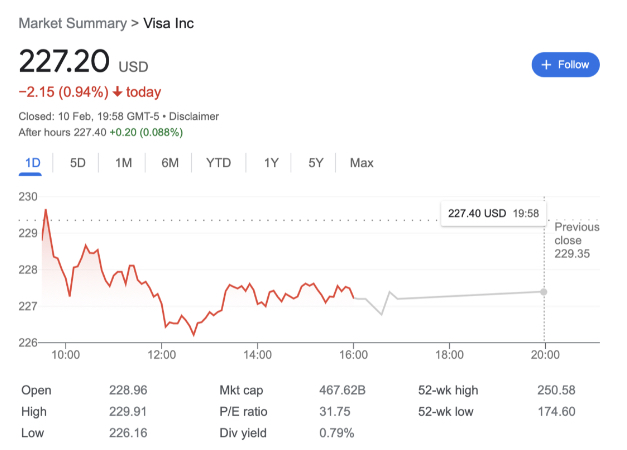Click the 52-wk low value 174.60
This screenshot has height=450, width=627.
point(556,412)
